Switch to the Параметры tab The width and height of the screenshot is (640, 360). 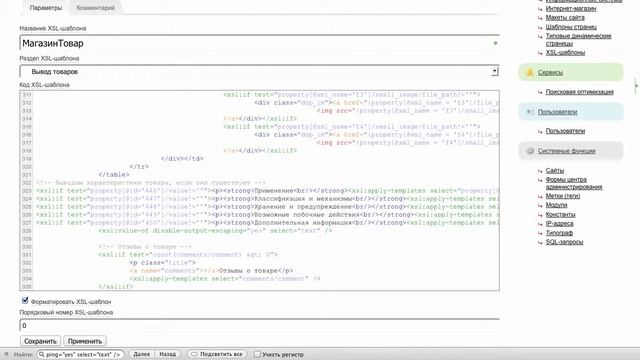(x=46, y=8)
